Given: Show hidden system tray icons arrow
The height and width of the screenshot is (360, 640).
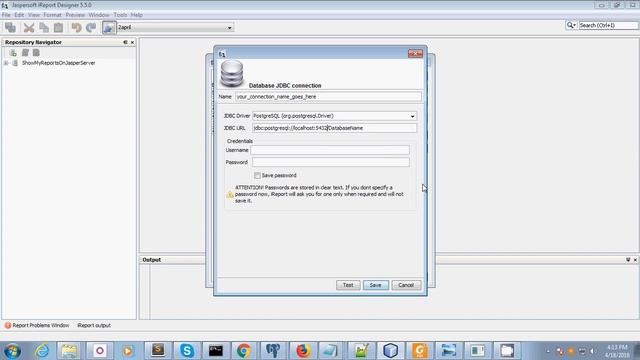Looking at the screenshot, I should pyautogui.click(x=548, y=351).
